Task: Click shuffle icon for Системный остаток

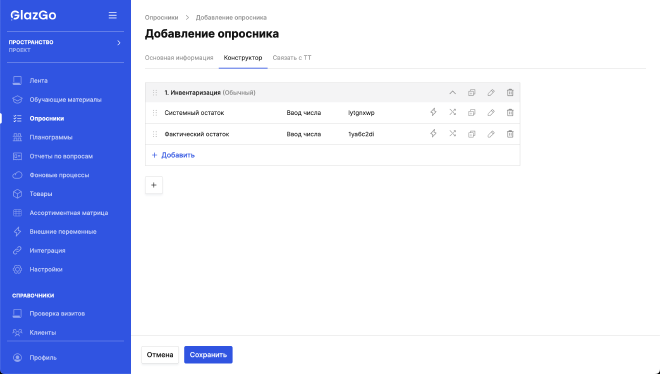Action: click(452, 112)
